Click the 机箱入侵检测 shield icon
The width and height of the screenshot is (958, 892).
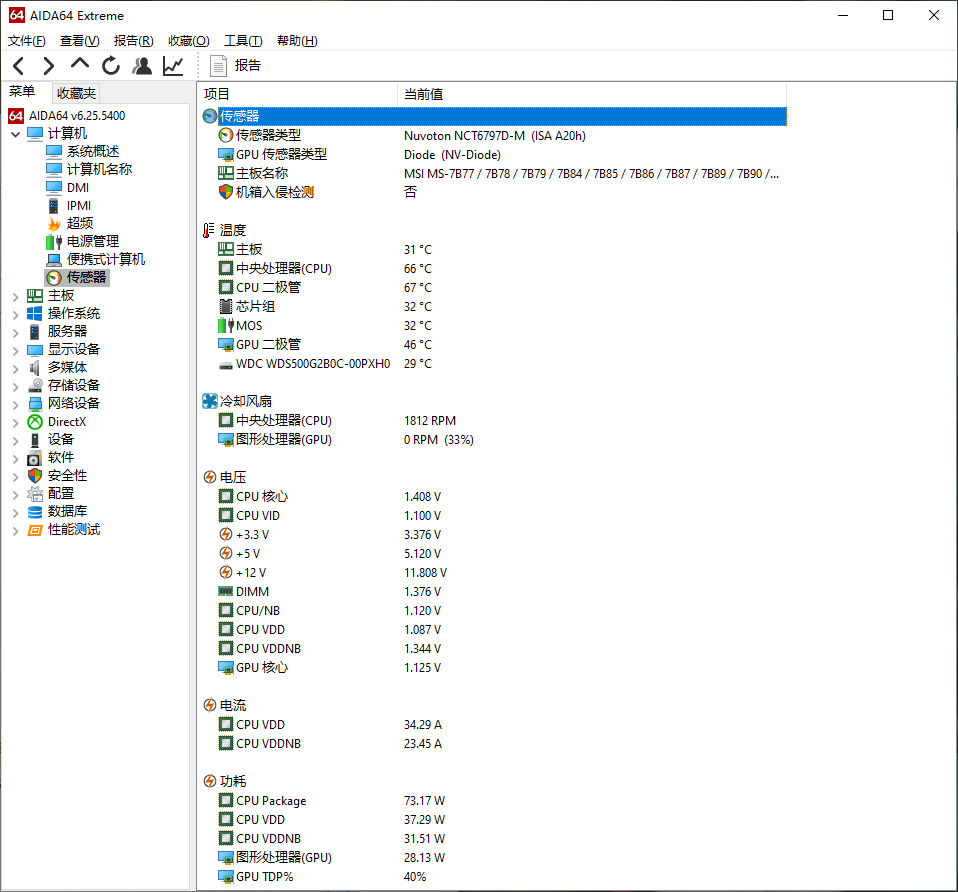pos(225,192)
